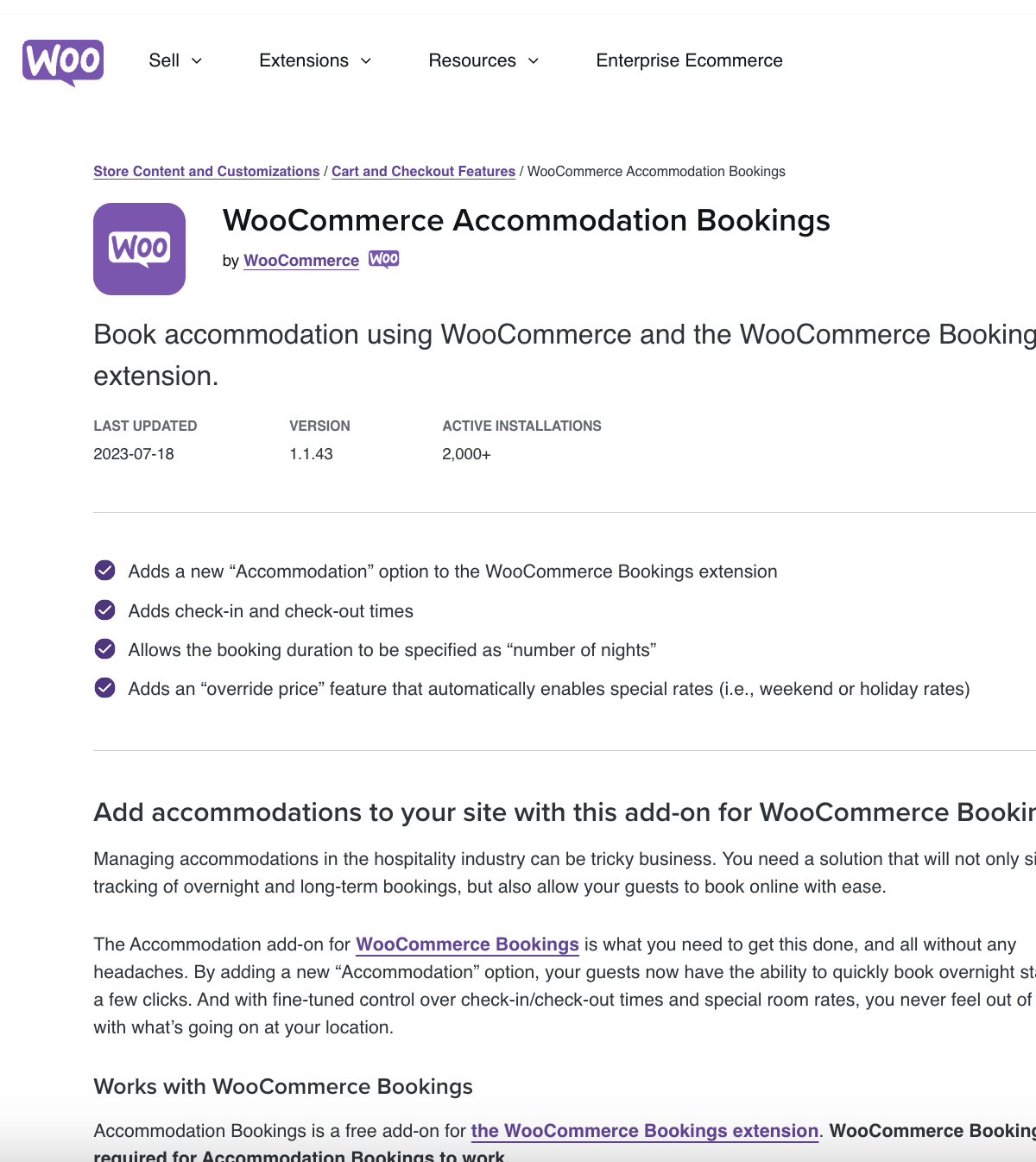Image resolution: width=1036 pixels, height=1162 pixels.
Task: Follow the Cart and Checkout Features breadcrumb link
Action: [x=423, y=171]
